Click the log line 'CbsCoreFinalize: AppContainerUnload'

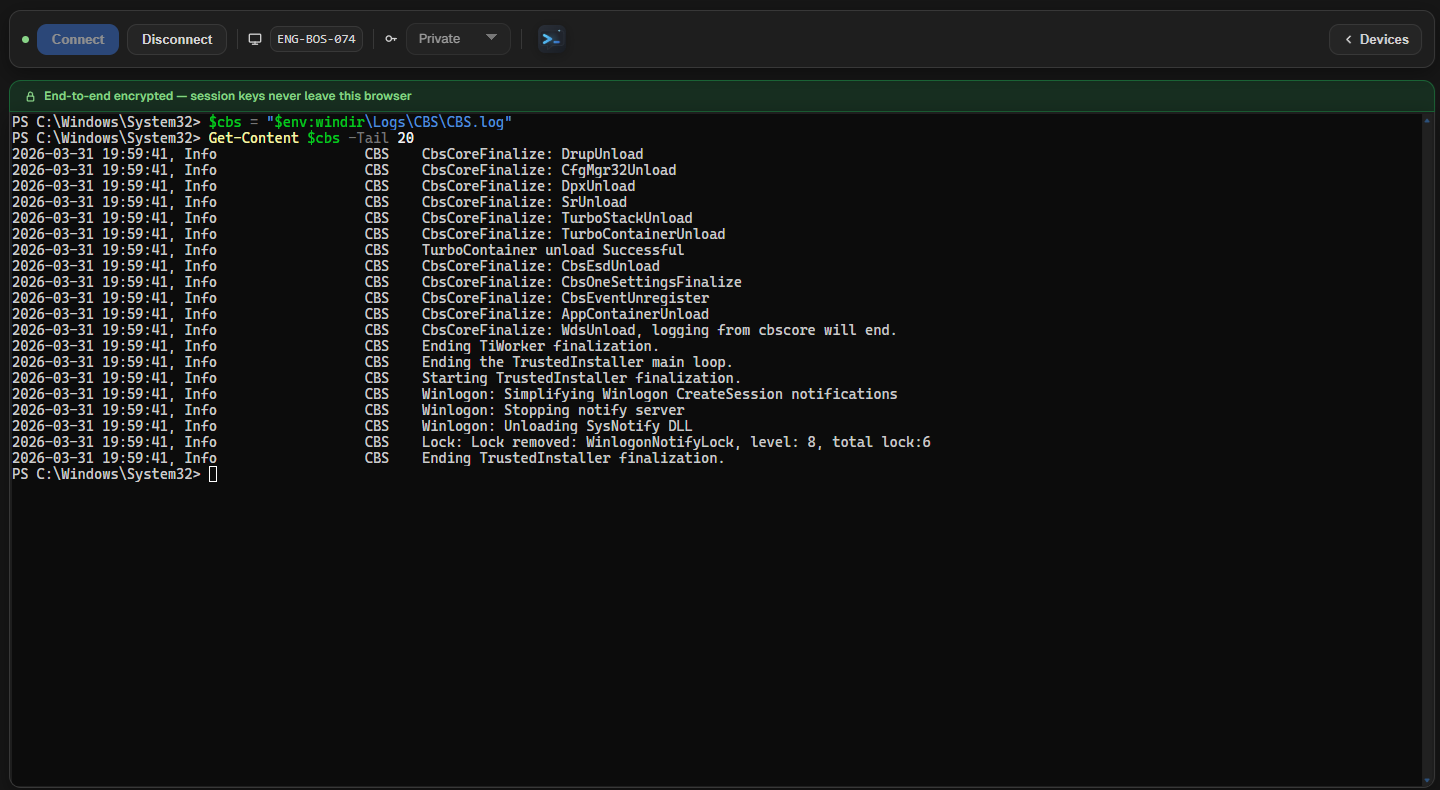pyautogui.click(x=361, y=314)
